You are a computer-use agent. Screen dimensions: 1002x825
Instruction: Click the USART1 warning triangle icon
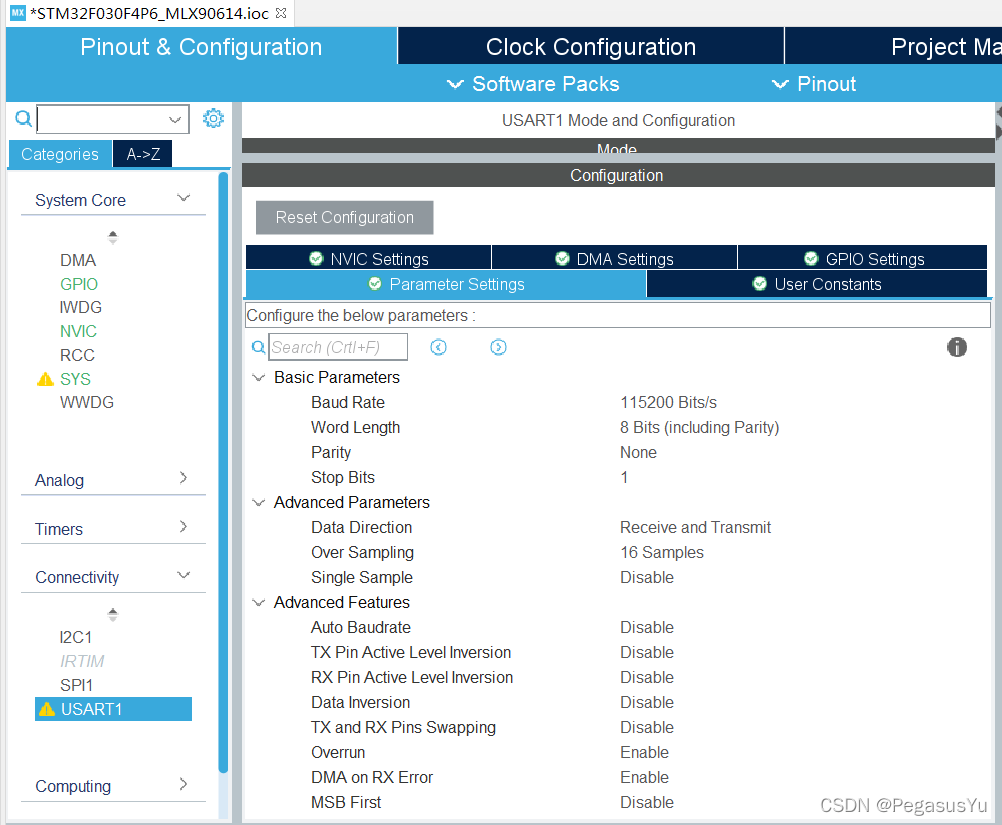[47, 709]
